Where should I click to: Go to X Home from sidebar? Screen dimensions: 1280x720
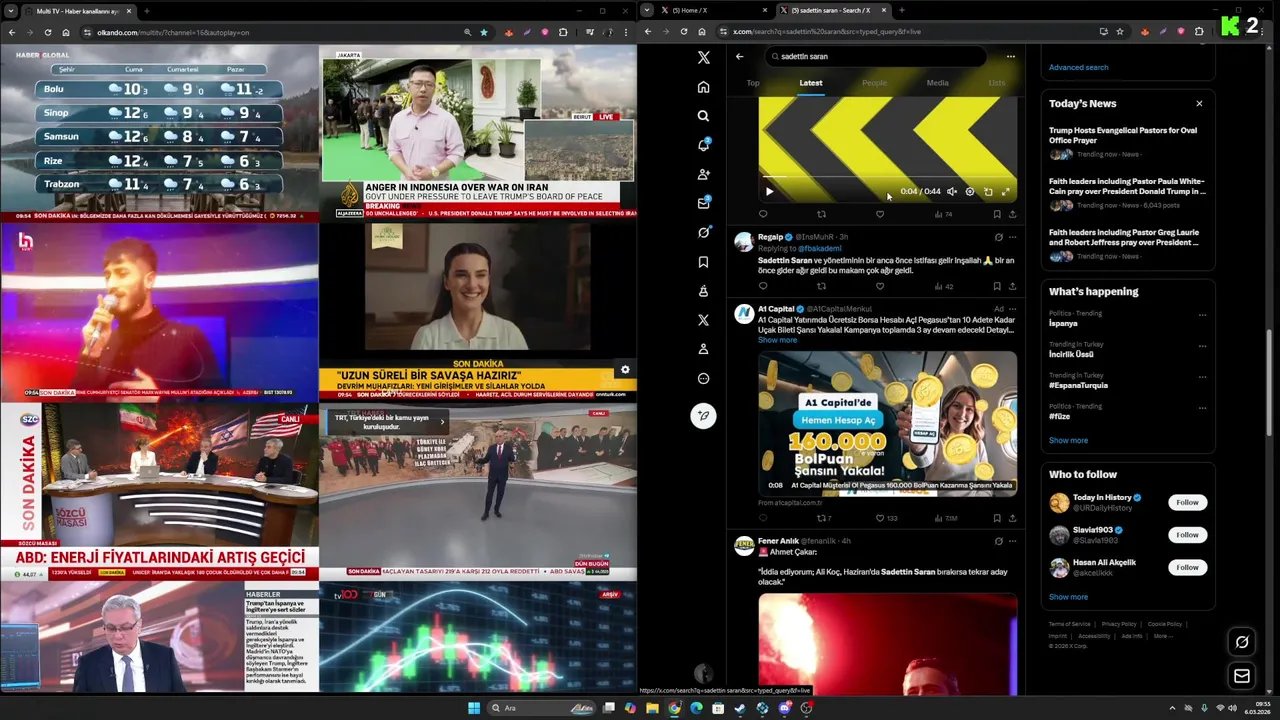click(703, 87)
